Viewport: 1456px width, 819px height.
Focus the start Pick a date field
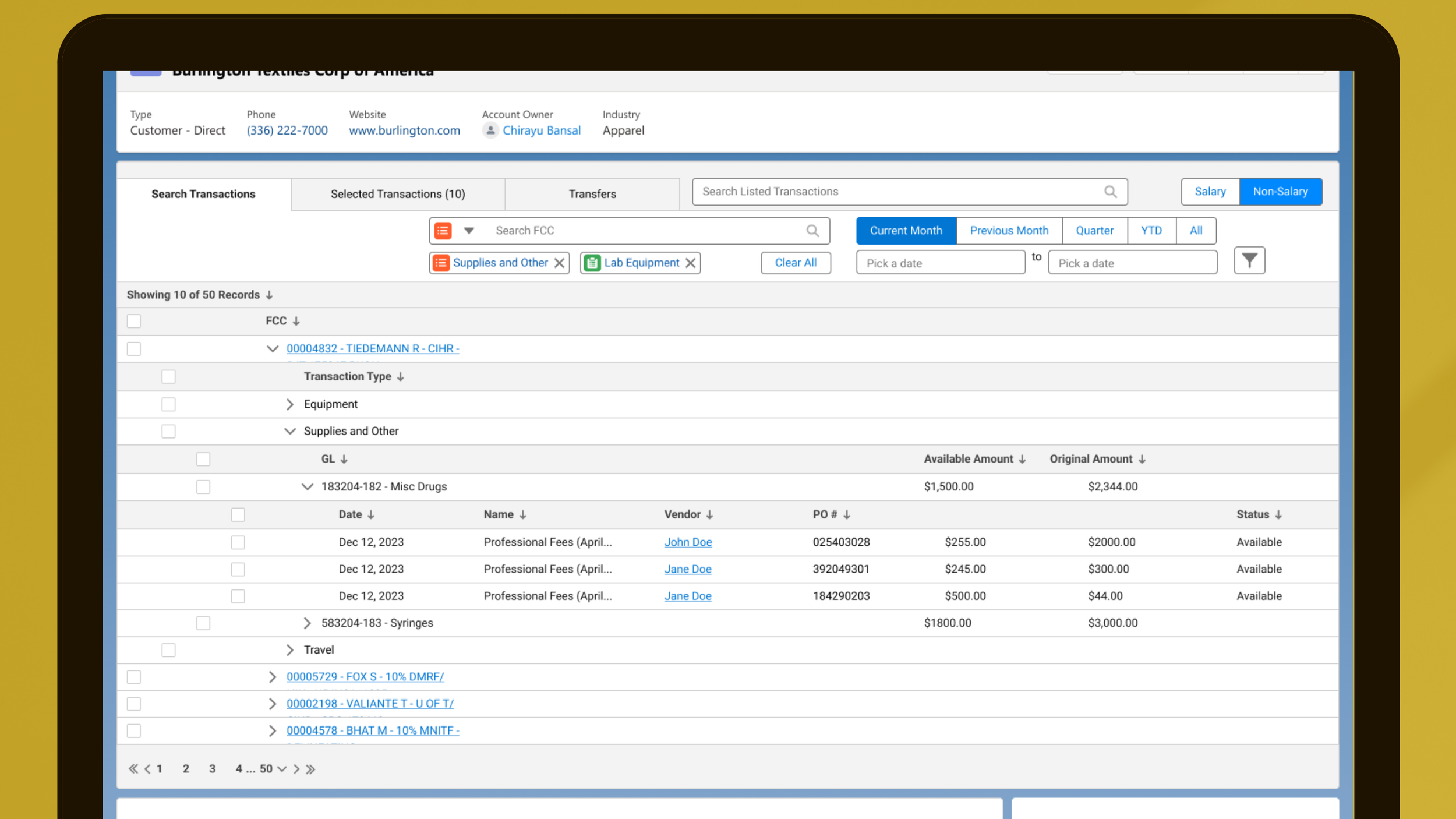(x=941, y=263)
